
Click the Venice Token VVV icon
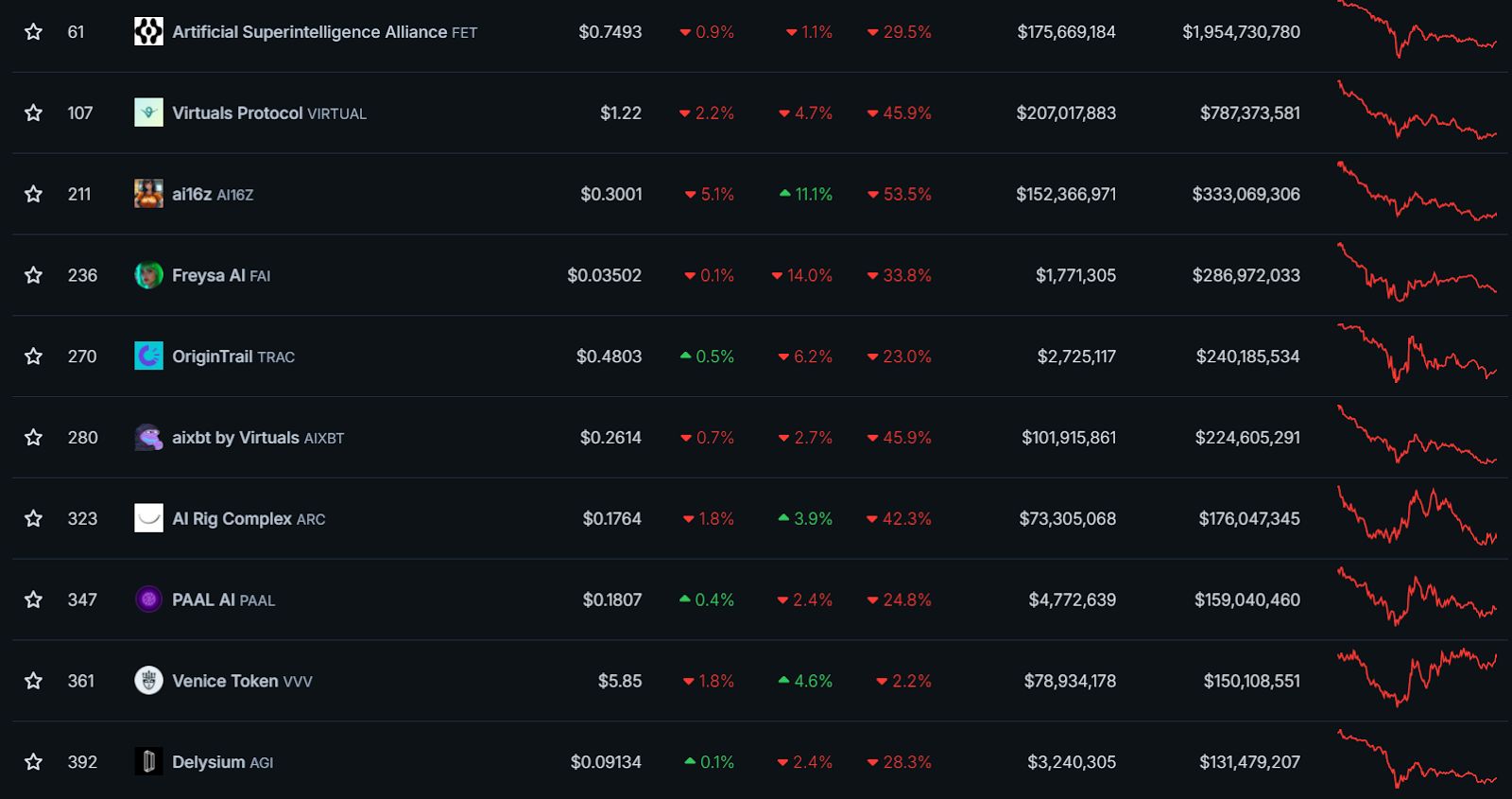pos(148,681)
